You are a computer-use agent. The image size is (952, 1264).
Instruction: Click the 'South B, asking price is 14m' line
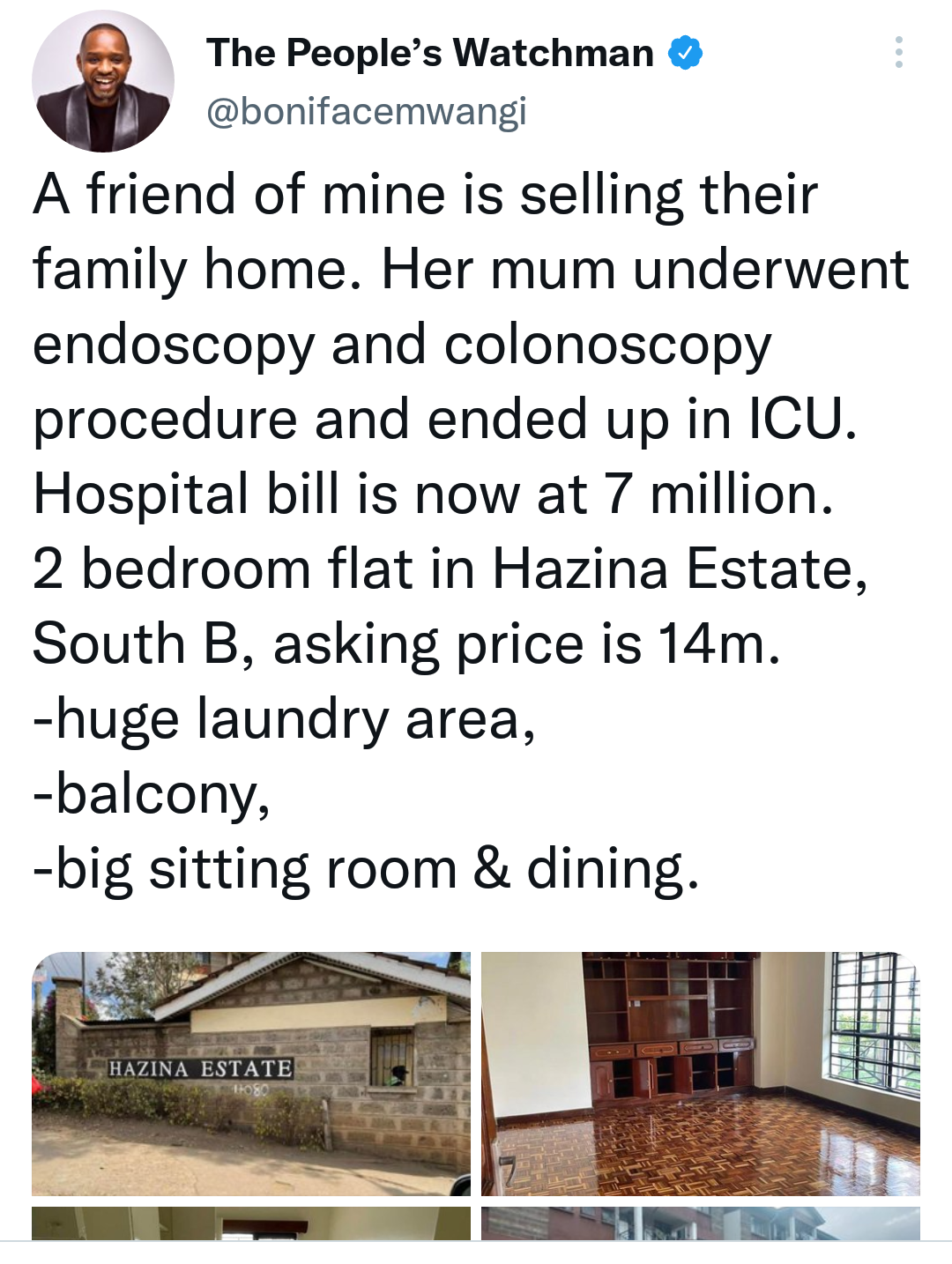(405, 643)
